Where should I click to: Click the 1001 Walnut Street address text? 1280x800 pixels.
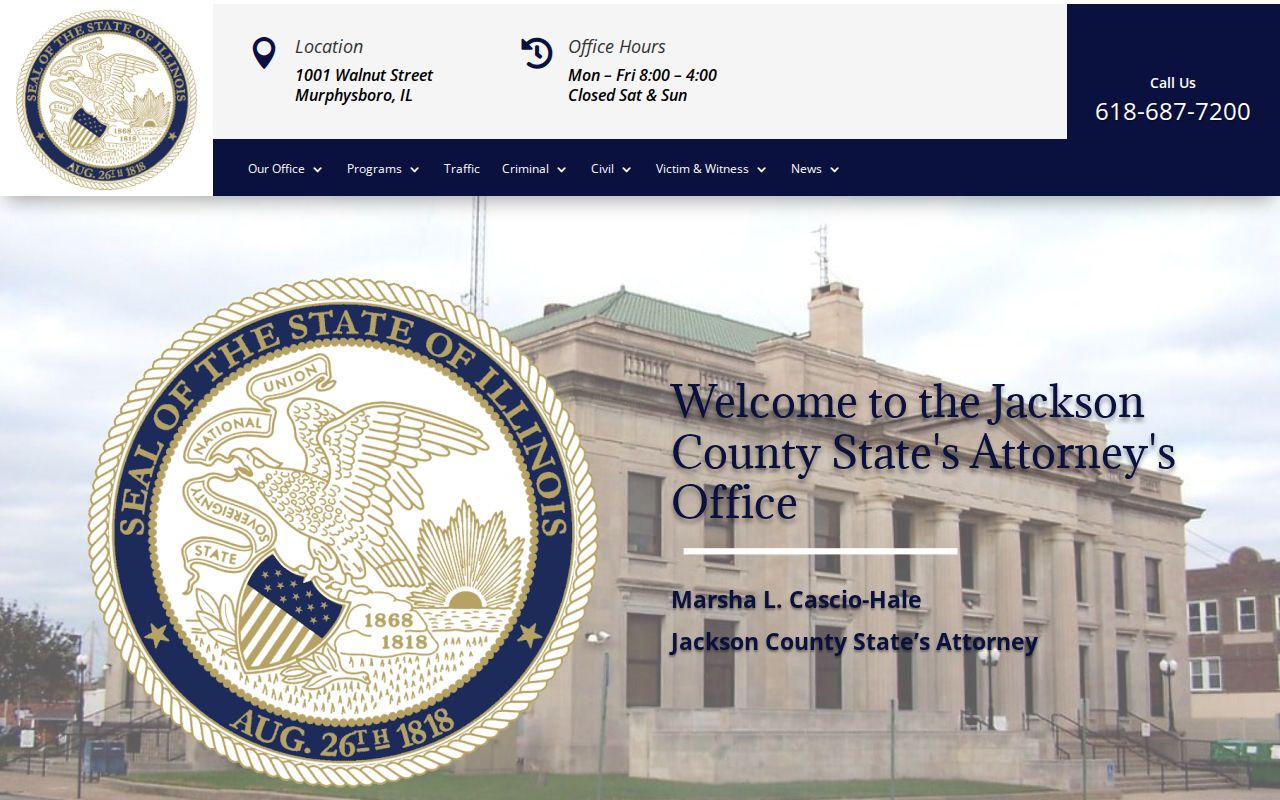point(364,75)
